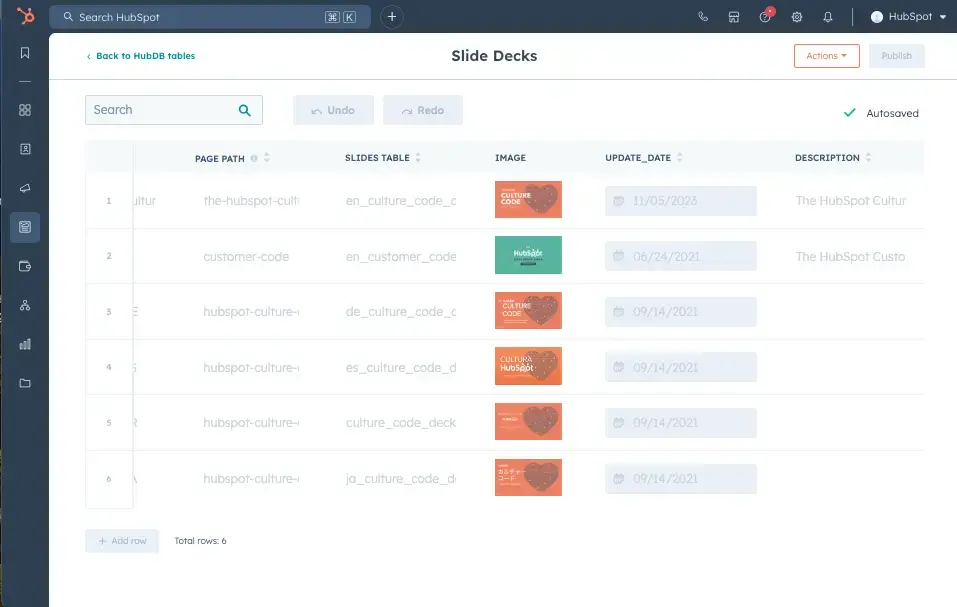Open the HubSpot account menu
The width and height of the screenshot is (957, 607).
coord(908,17)
